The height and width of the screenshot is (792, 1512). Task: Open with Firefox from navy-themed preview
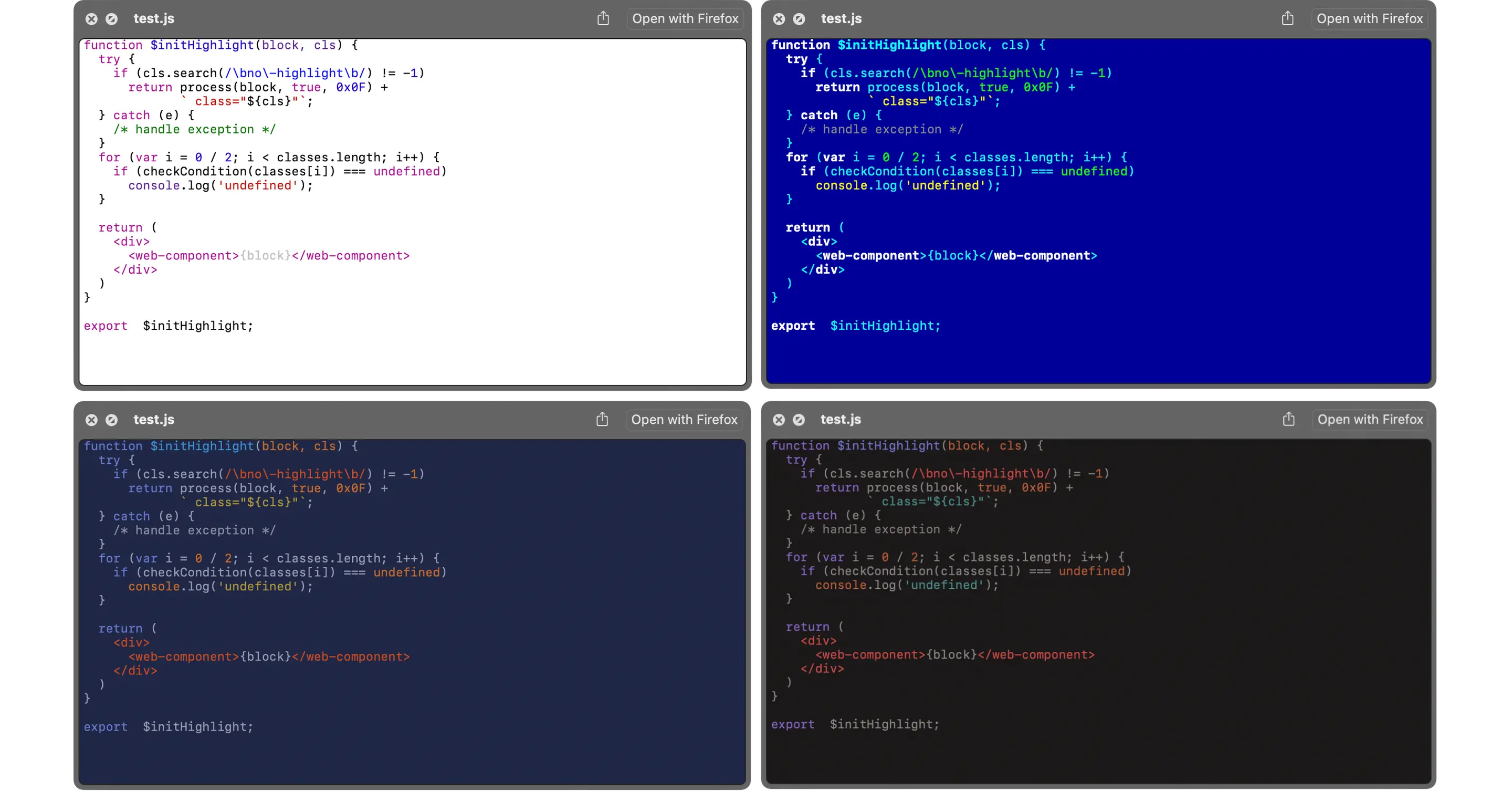tap(684, 419)
